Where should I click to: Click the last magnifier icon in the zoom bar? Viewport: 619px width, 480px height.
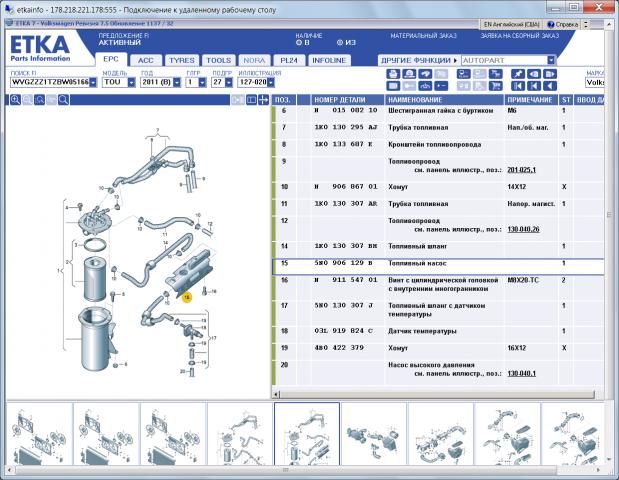click(64, 100)
